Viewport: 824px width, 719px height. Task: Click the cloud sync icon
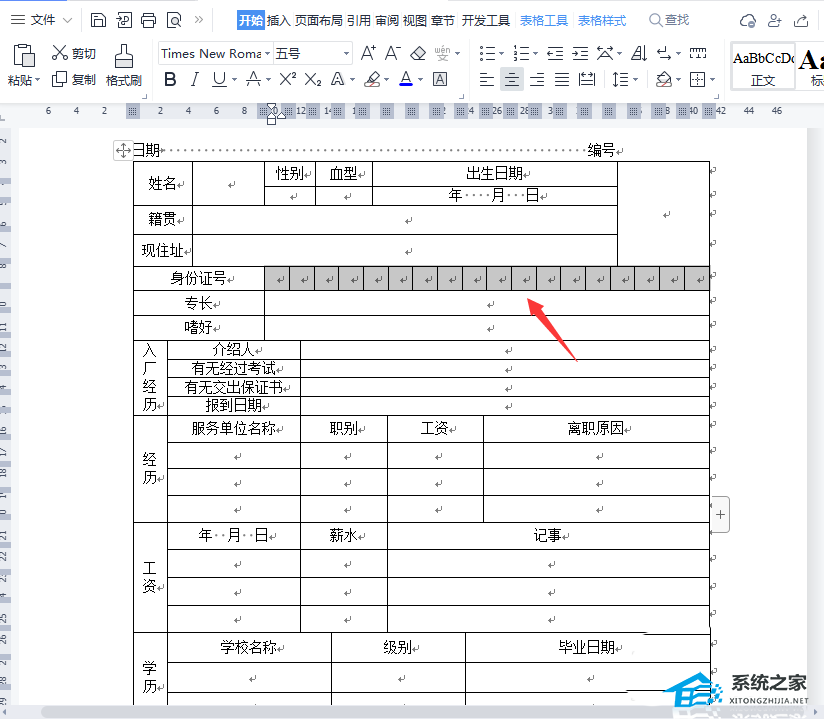pos(747,20)
